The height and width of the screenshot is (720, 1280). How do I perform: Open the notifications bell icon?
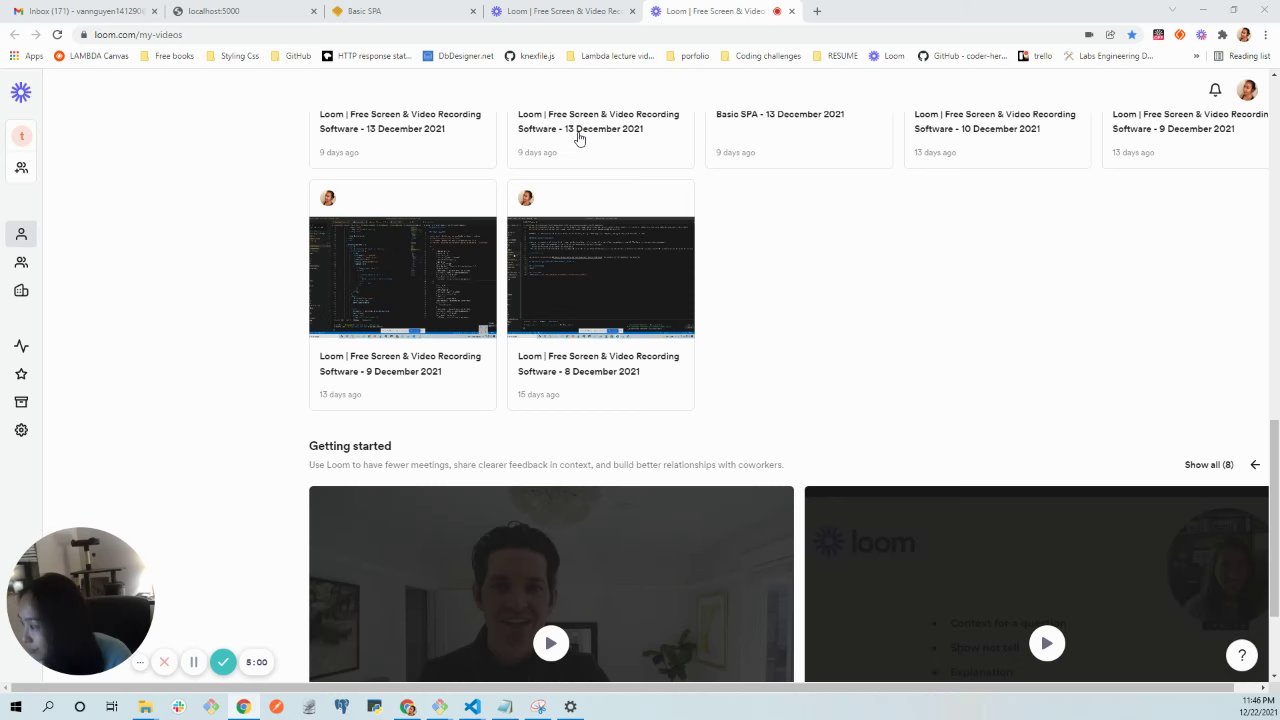click(x=1215, y=90)
